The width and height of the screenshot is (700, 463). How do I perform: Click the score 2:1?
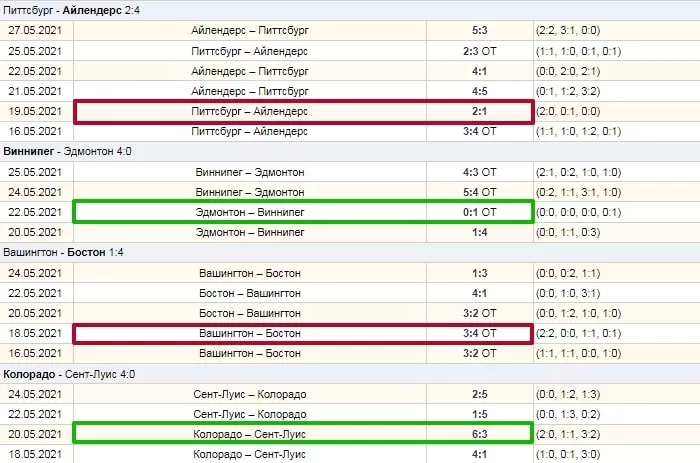pos(479,111)
